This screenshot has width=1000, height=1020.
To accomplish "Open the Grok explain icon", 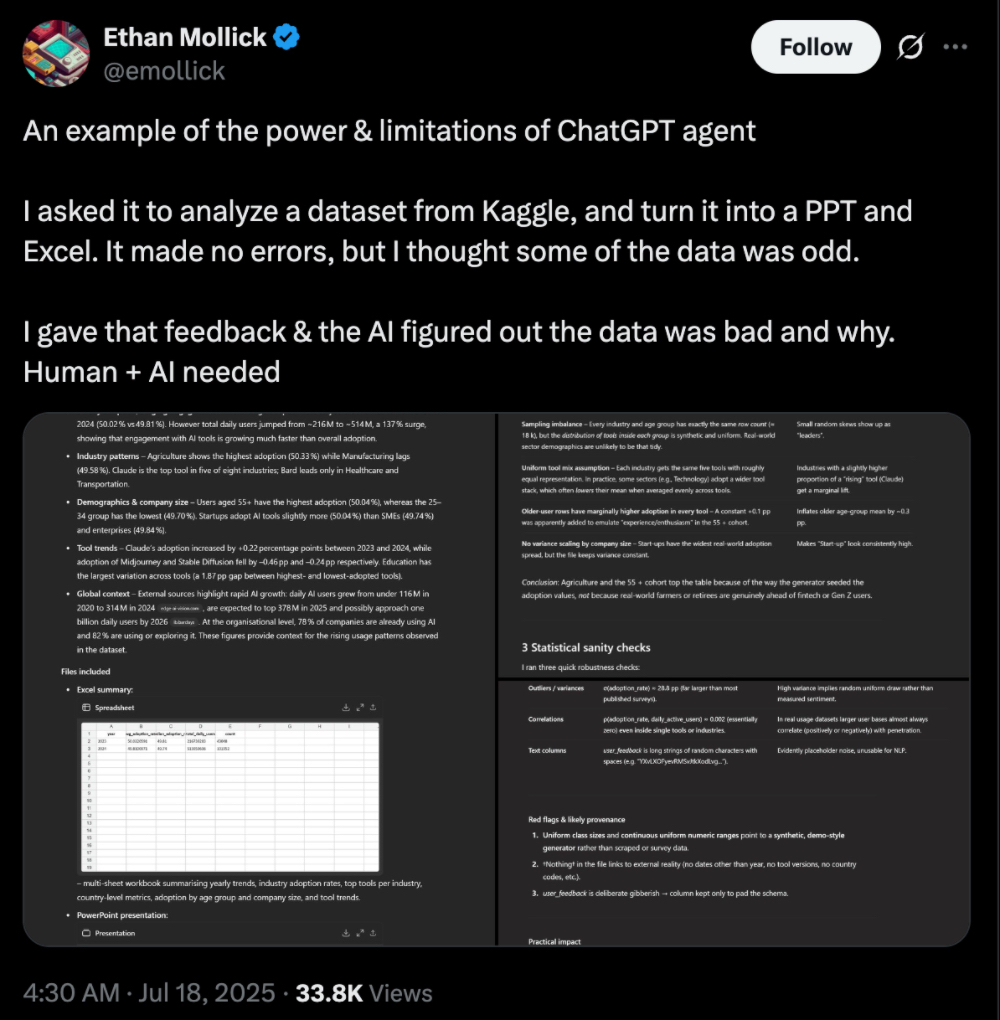I will (x=912, y=47).
